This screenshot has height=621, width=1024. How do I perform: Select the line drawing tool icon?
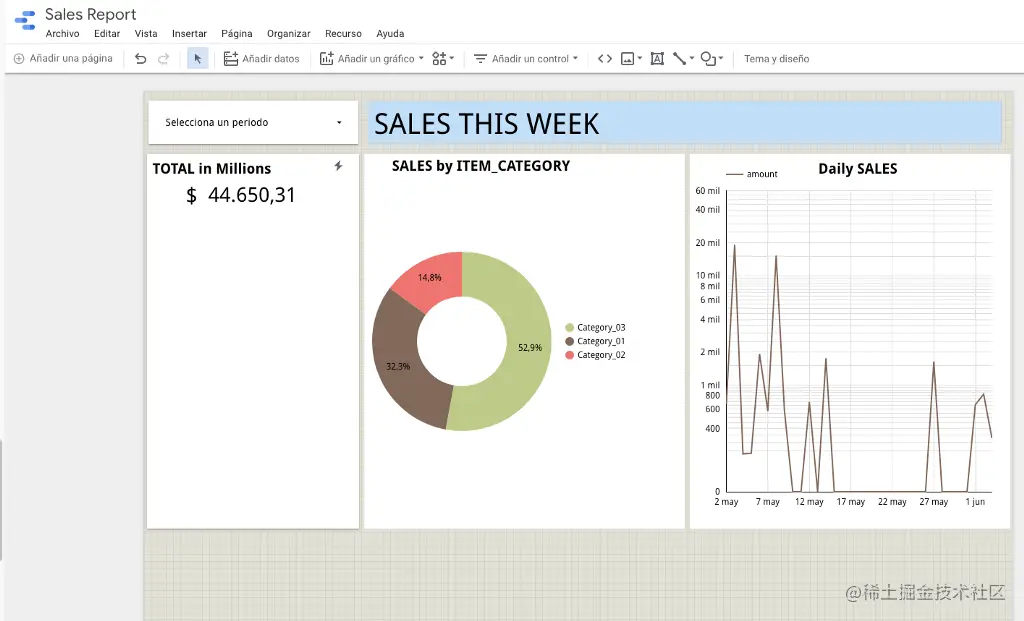coord(679,59)
